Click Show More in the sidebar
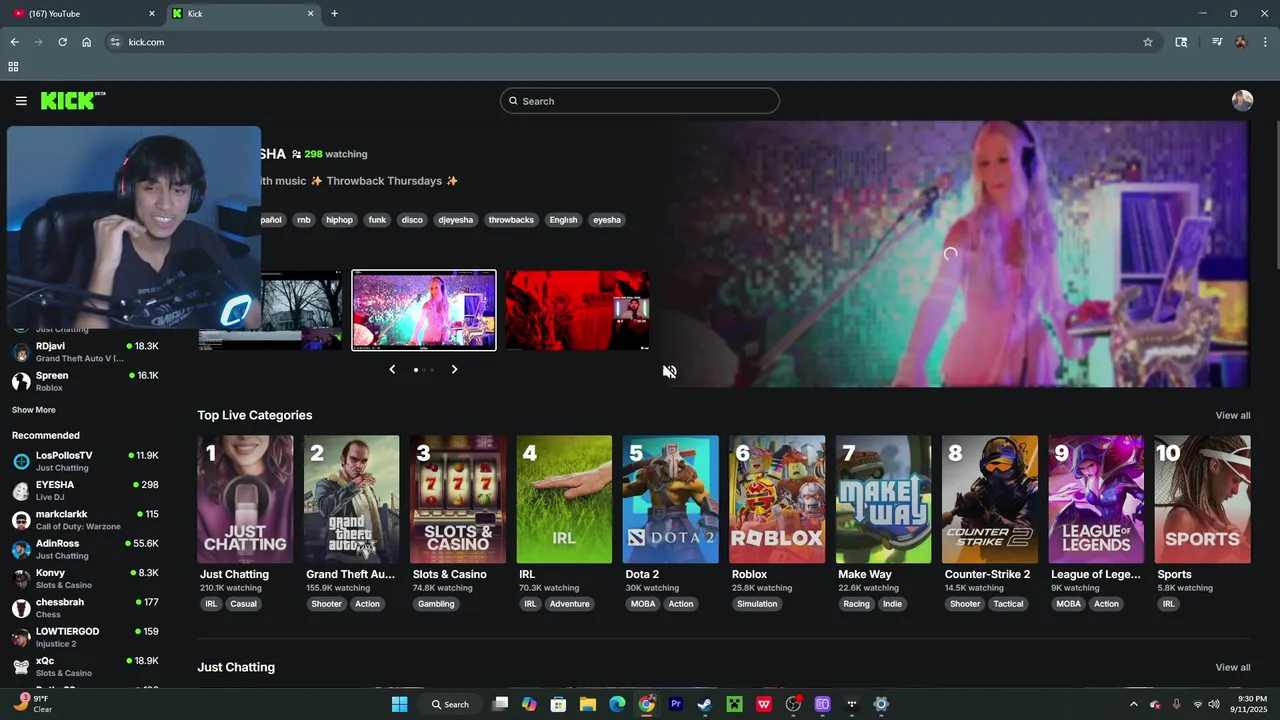The image size is (1280, 720). click(x=34, y=410)
